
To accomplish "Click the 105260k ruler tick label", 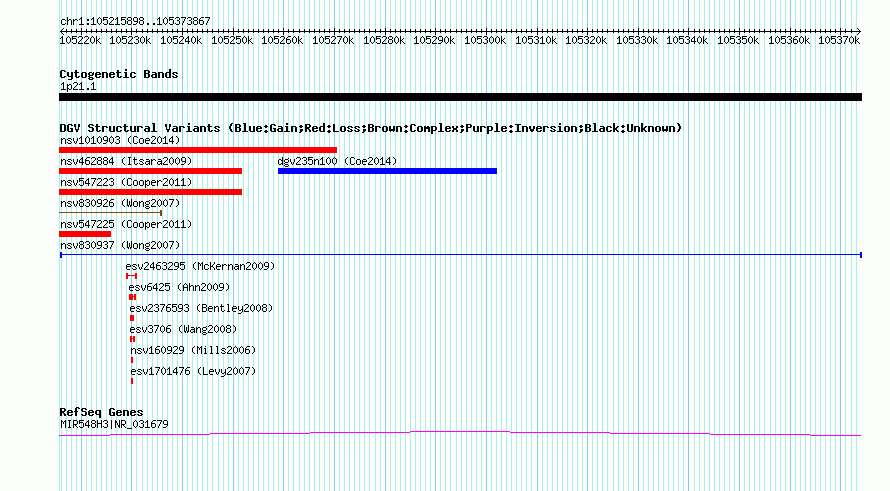I will click(282, 40).
